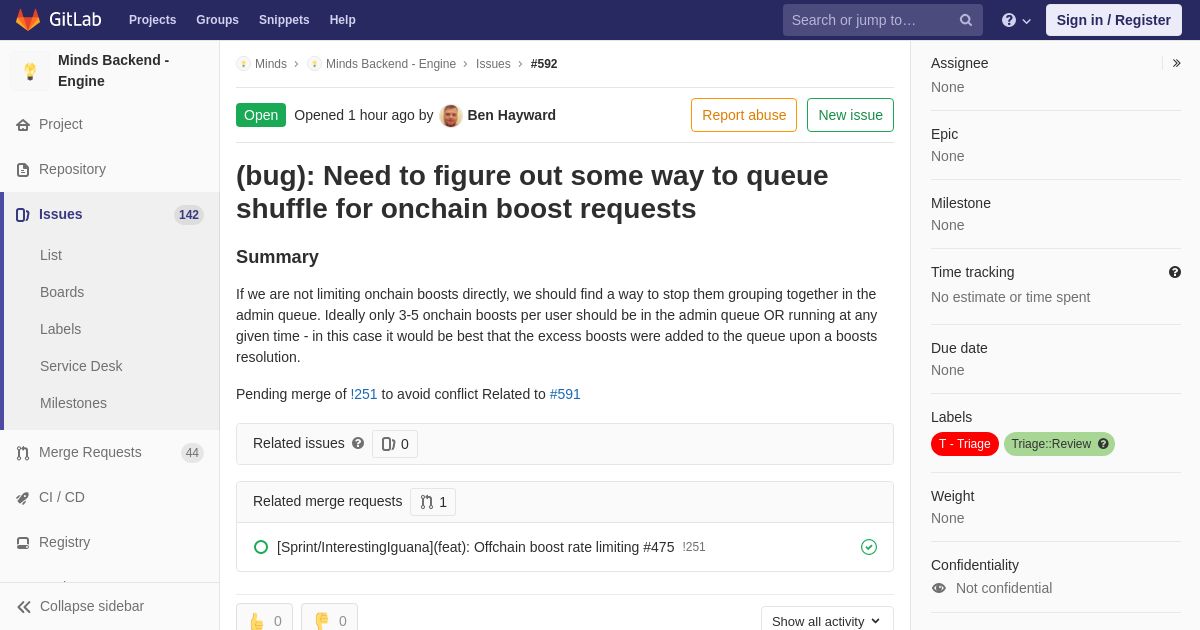Click the Ben Hayward author link
Image resolution: width=1200 pixels, height=630 pixels.
511,115
